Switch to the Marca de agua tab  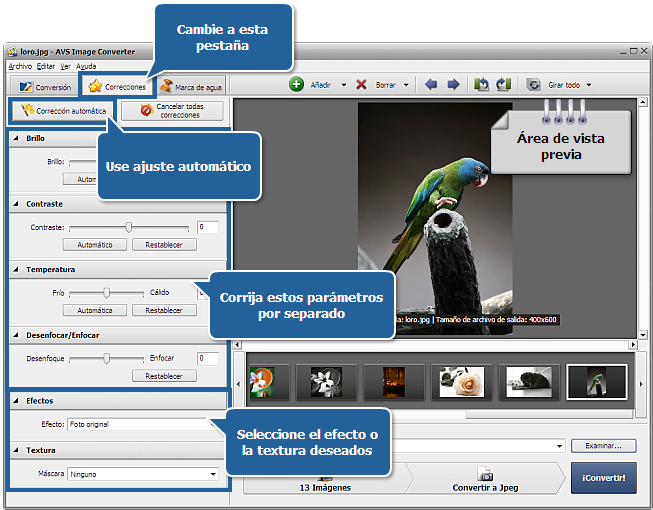click(192, 86)
